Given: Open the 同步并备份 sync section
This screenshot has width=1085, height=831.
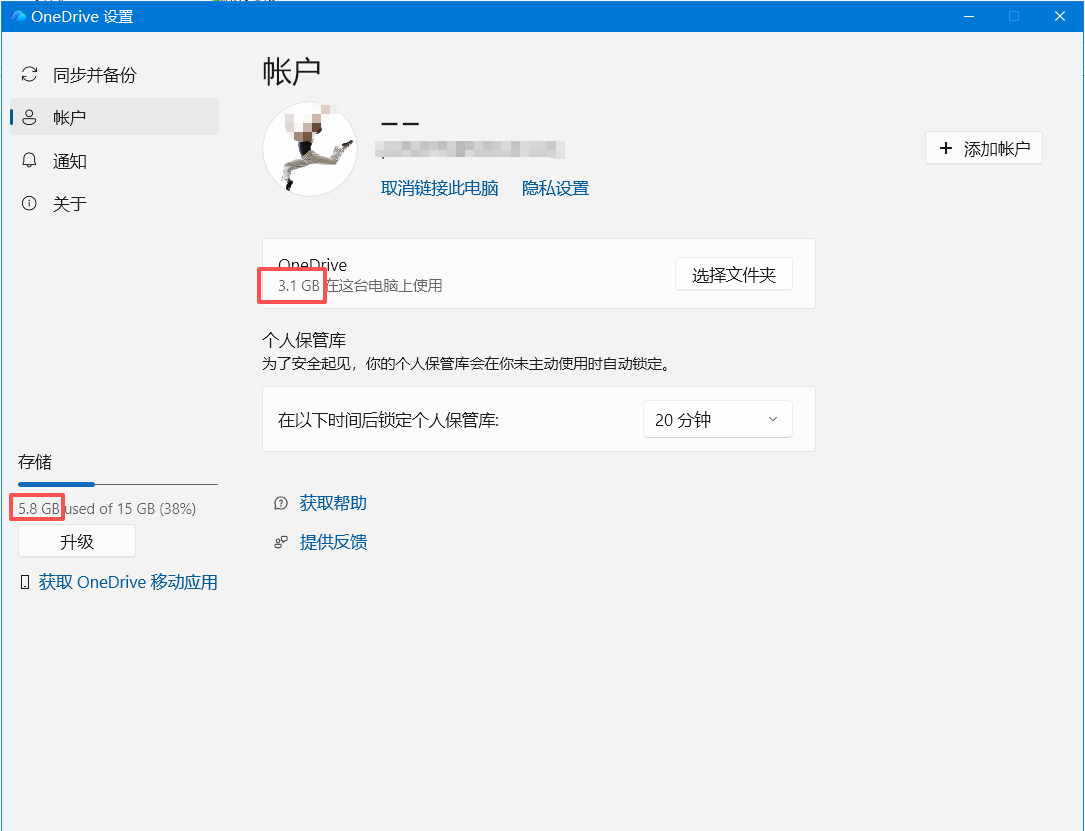Looking at the screenshot, I should tap(114, 75).
